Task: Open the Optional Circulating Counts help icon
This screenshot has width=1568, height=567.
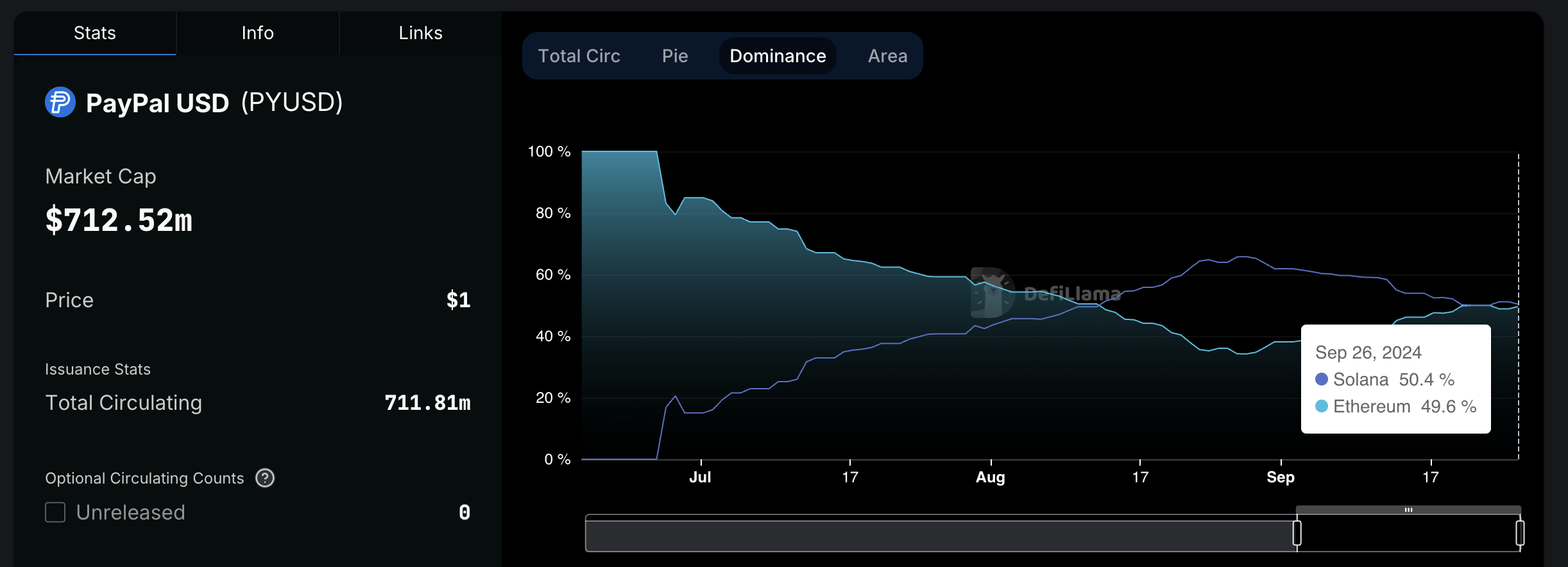Action: pyautogui.click(x=265, y=478)
